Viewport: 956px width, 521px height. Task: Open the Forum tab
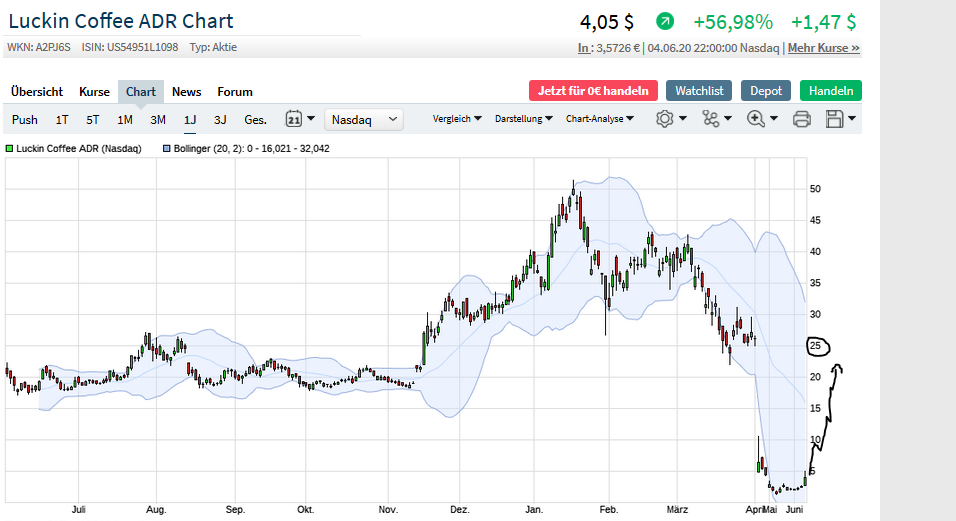[235, 91]
